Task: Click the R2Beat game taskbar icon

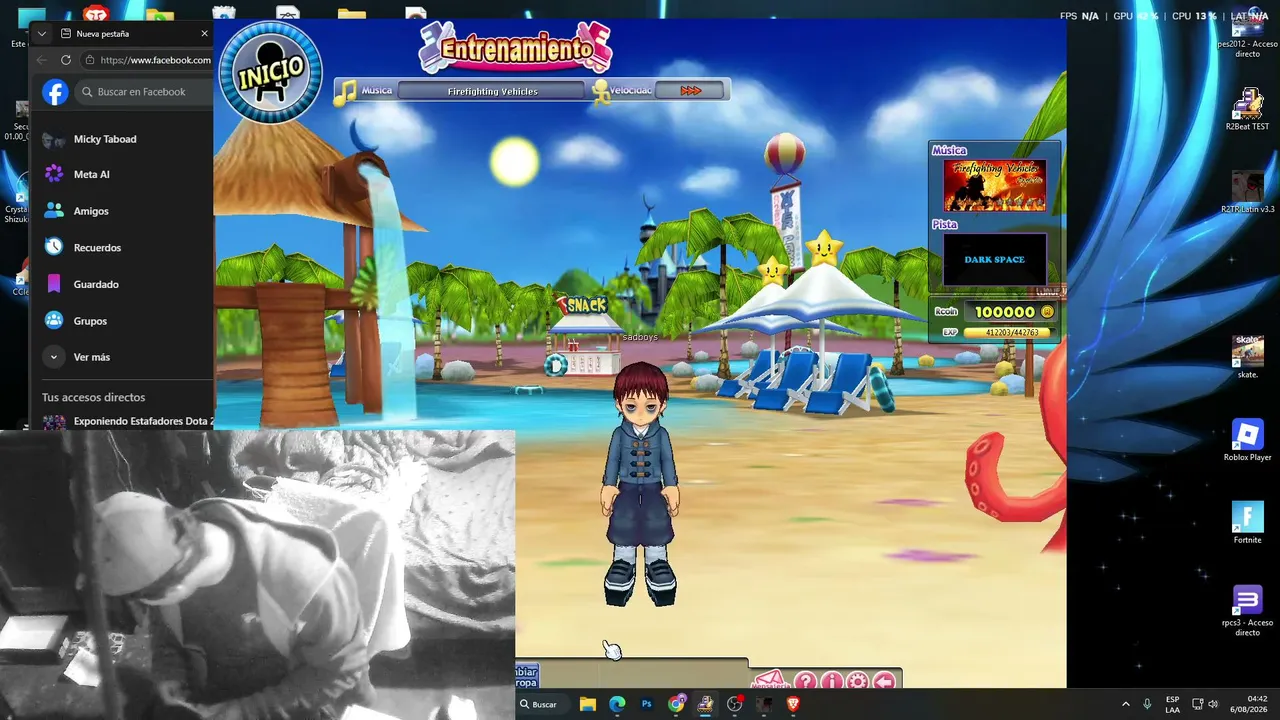Action: point(706,704)
